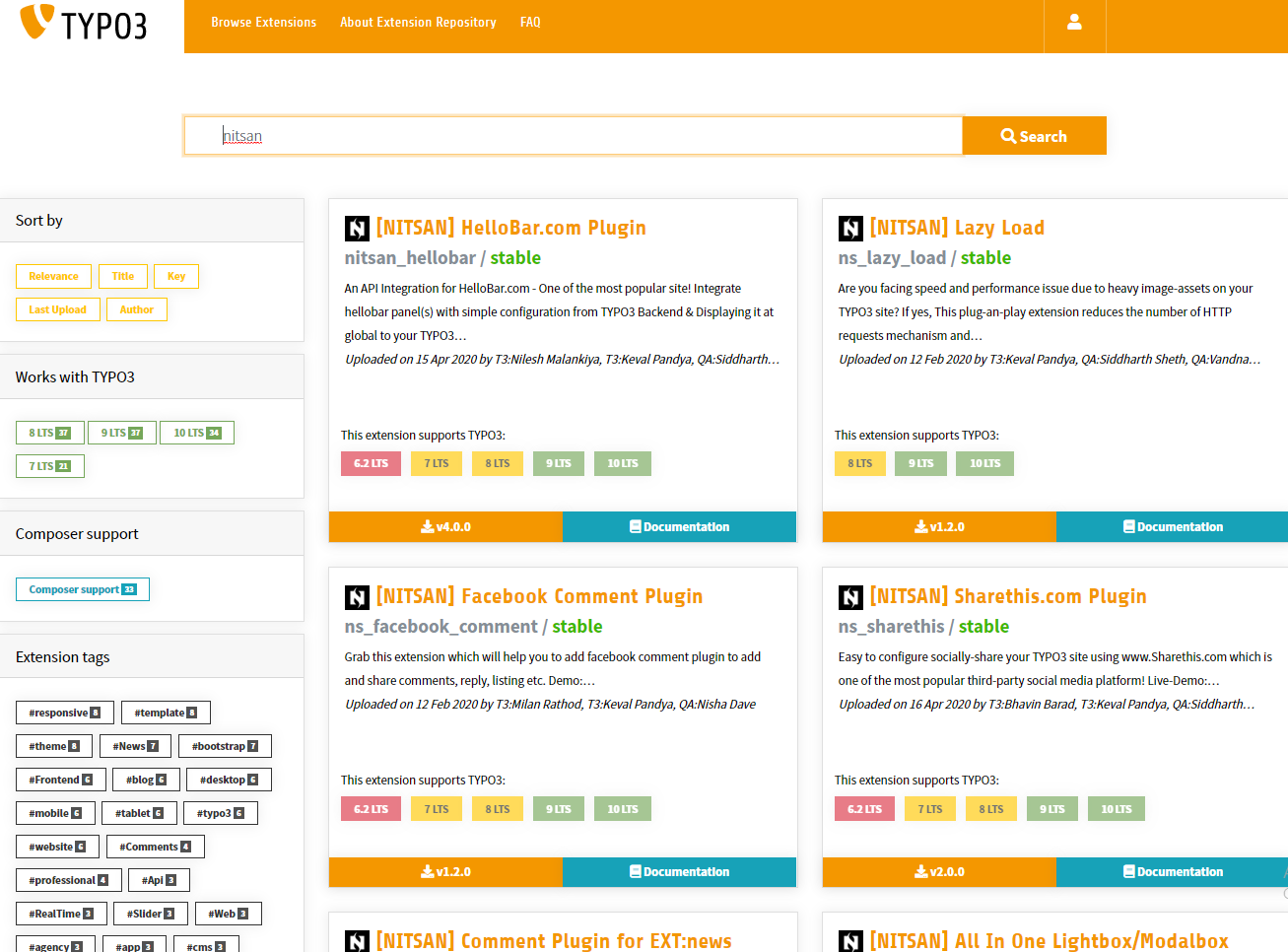Open Browse Extensions in the navigation
The height and width of the screenshot is (952, 1288).
(x=263, y=22)
